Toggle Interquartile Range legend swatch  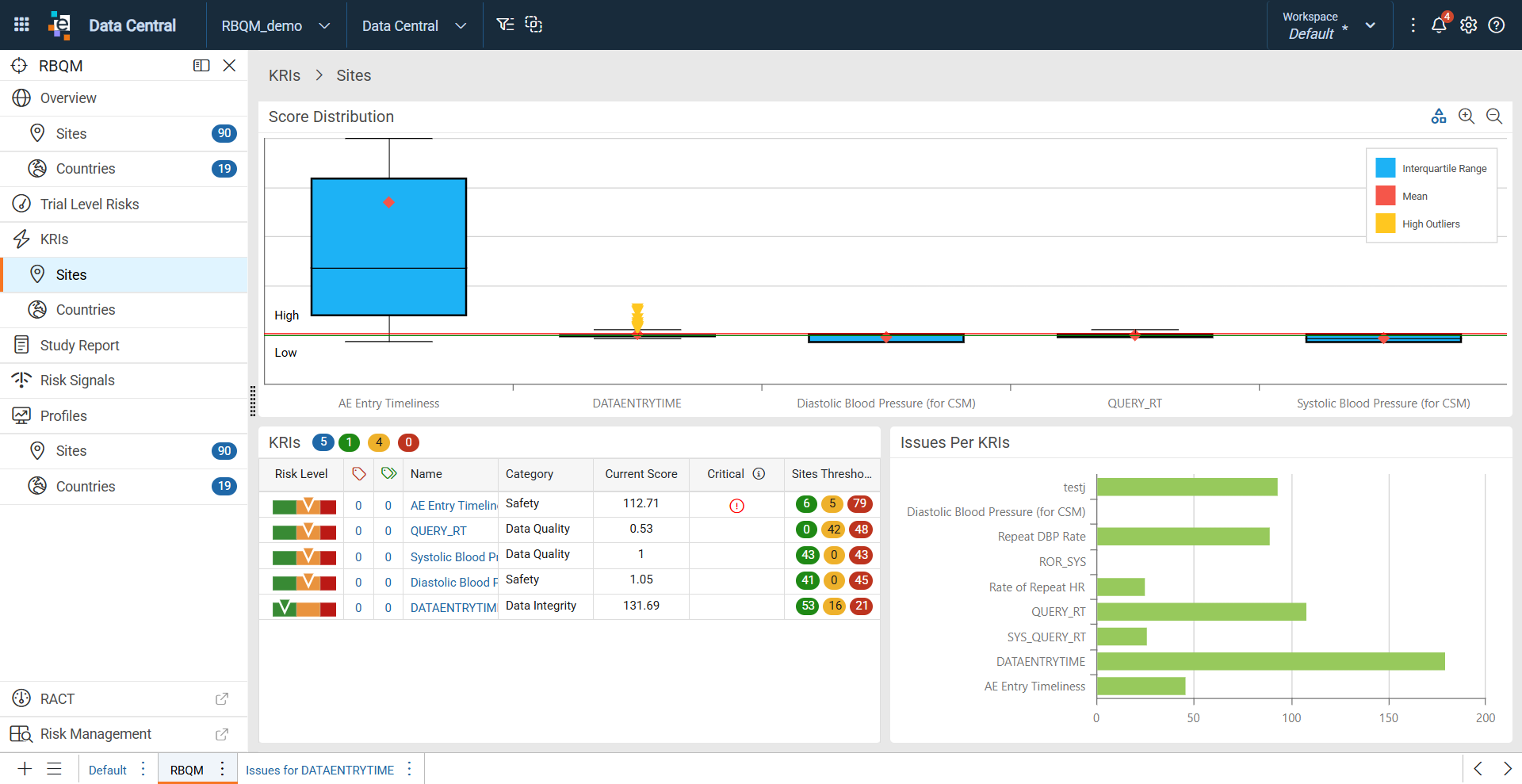(1386, 168)
